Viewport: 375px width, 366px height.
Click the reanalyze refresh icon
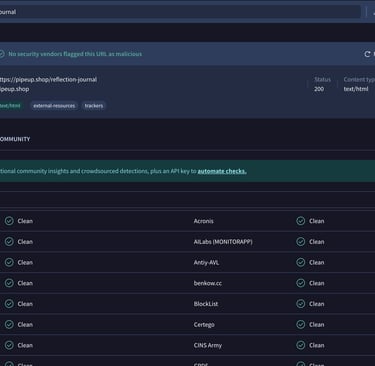367,54
